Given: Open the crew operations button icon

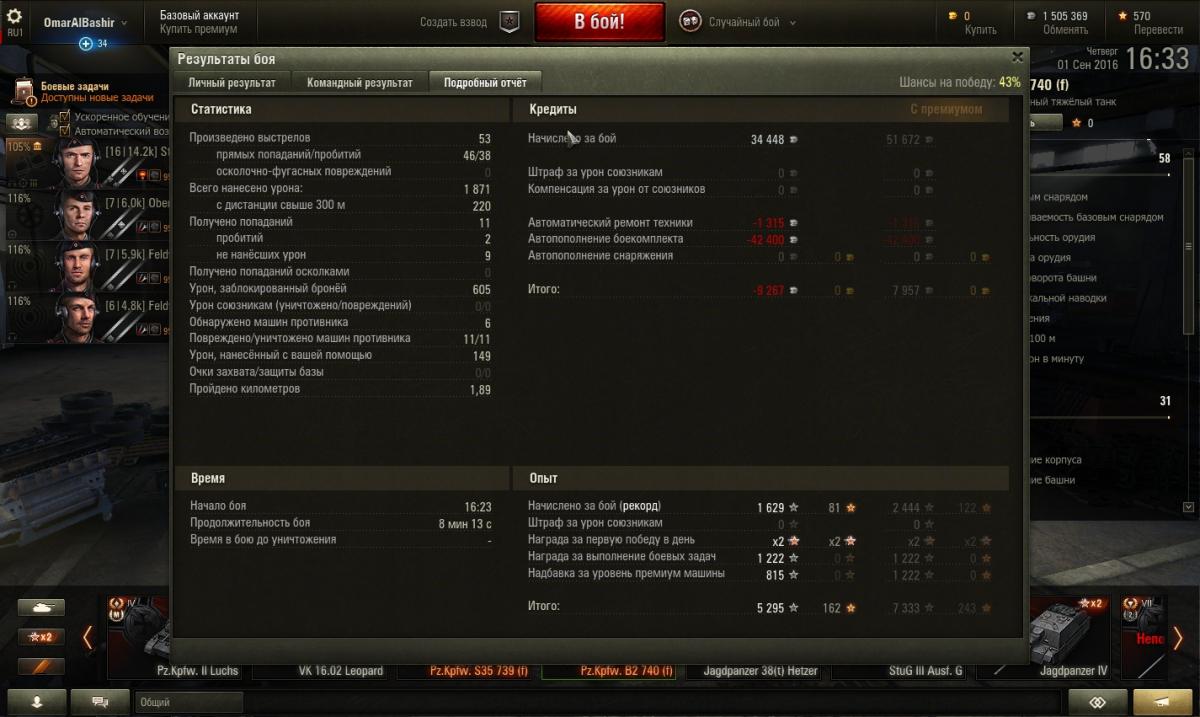Looking at the screenshot, I should [x=22, y=122].
